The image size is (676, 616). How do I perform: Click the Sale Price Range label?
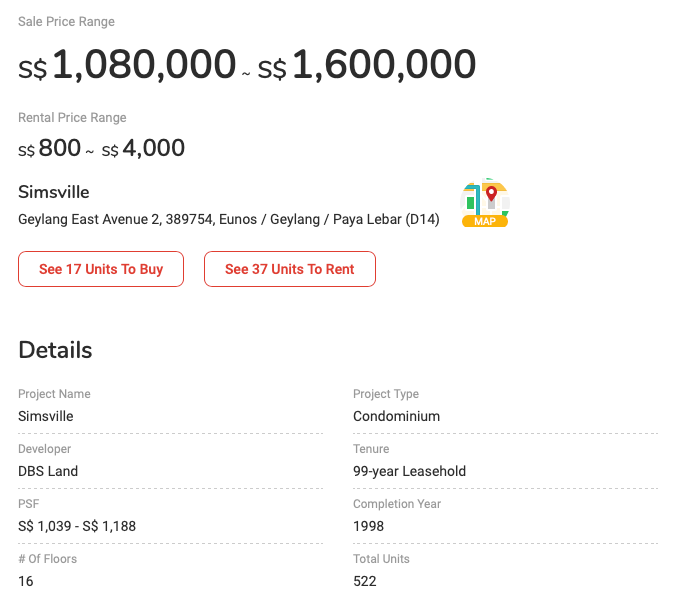click(x=66, y=22)
